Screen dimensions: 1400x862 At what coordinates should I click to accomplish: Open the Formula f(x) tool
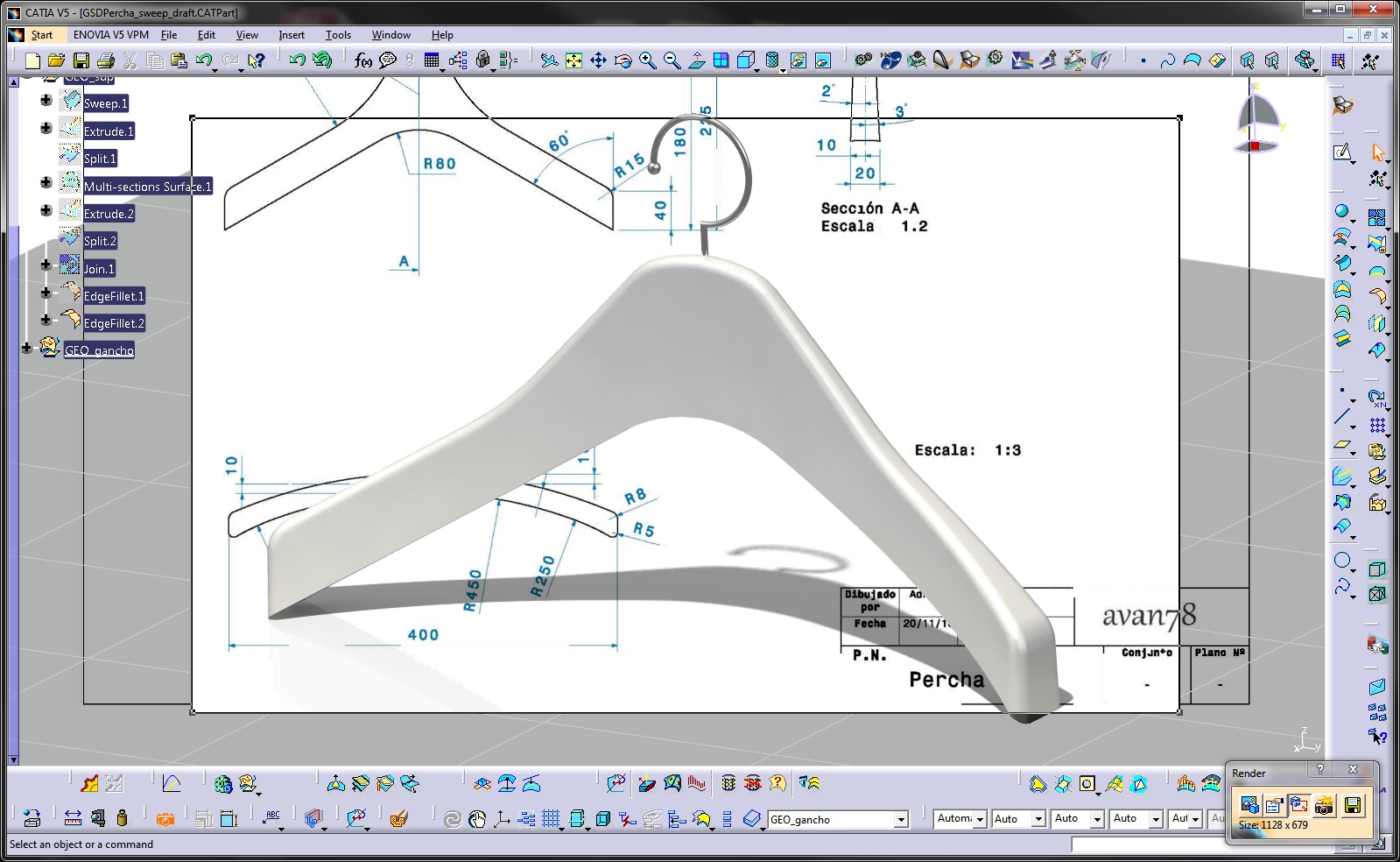click(x=362, y=60)
